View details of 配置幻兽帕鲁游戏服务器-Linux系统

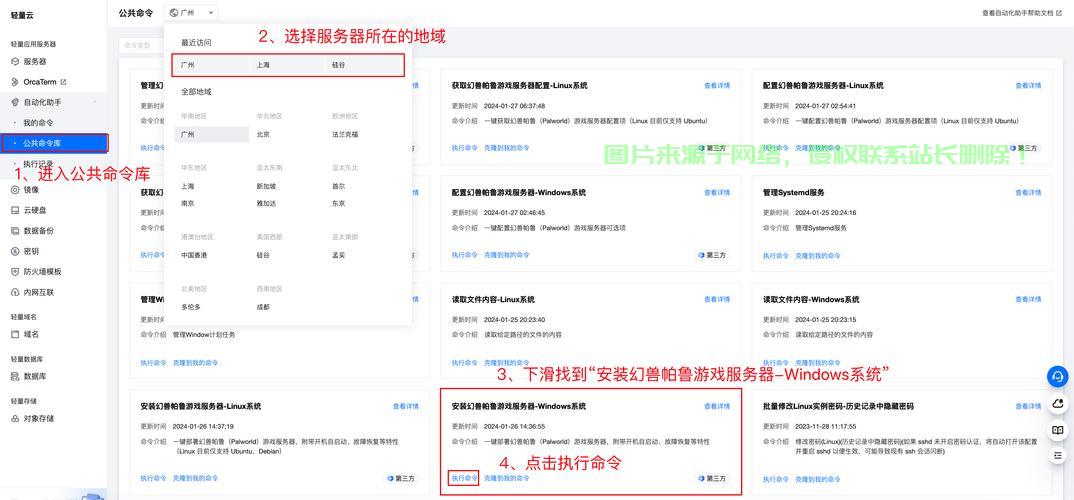pyautogui.click(x=1028, y=86)
